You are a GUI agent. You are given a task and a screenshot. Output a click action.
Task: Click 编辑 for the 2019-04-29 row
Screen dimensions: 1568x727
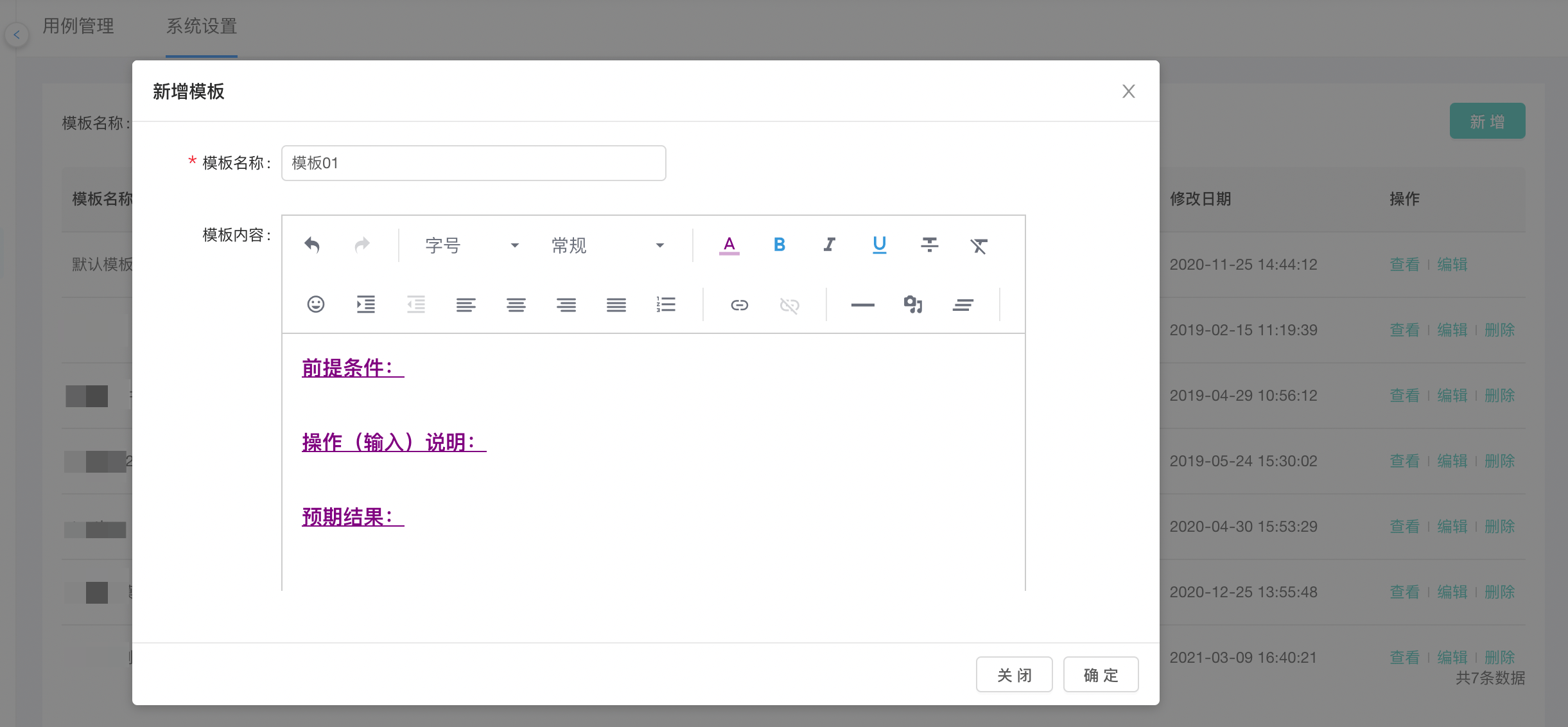(1452, 396)
